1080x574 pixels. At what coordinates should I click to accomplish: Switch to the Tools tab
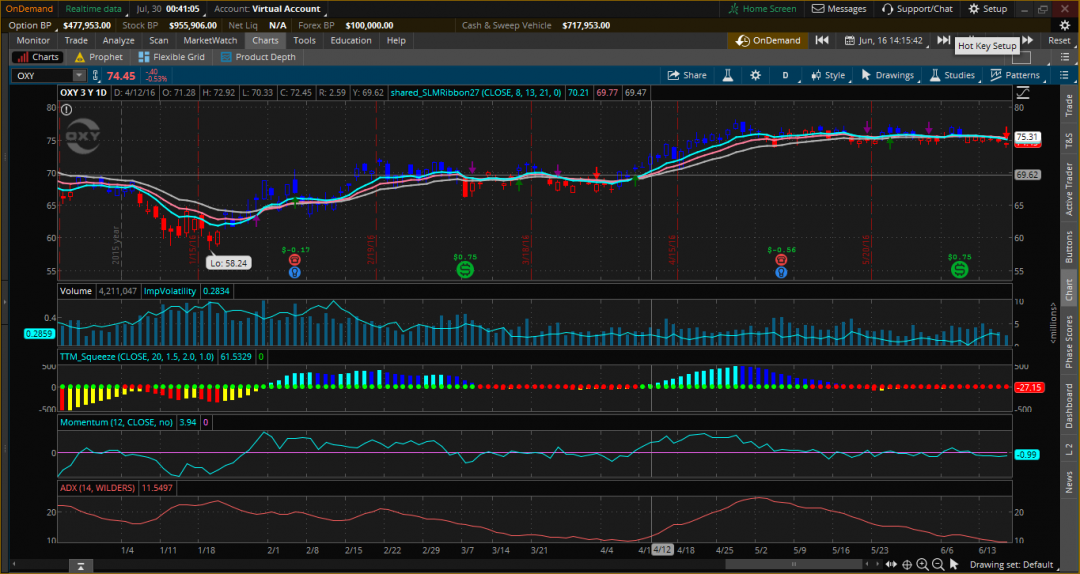point(304,41)
